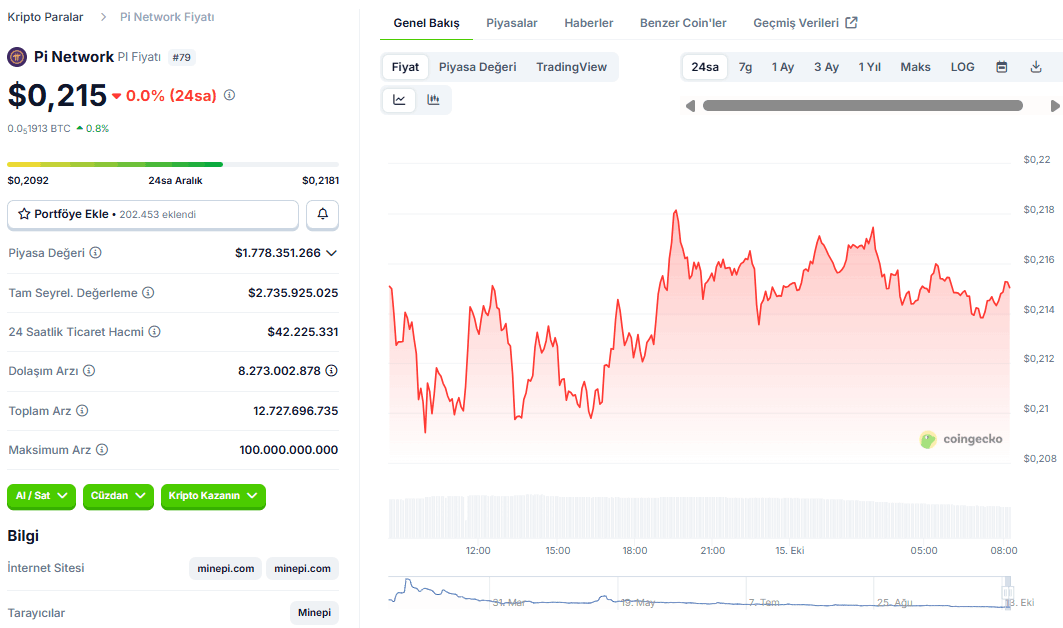
Task: Select Piyasa Değeri chart mode
Action: pyautogui.click(x=477, y=67)
